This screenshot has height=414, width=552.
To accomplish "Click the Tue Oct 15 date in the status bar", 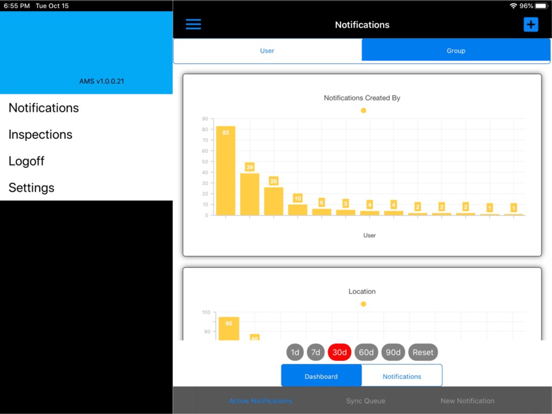I will click(52, 6).
